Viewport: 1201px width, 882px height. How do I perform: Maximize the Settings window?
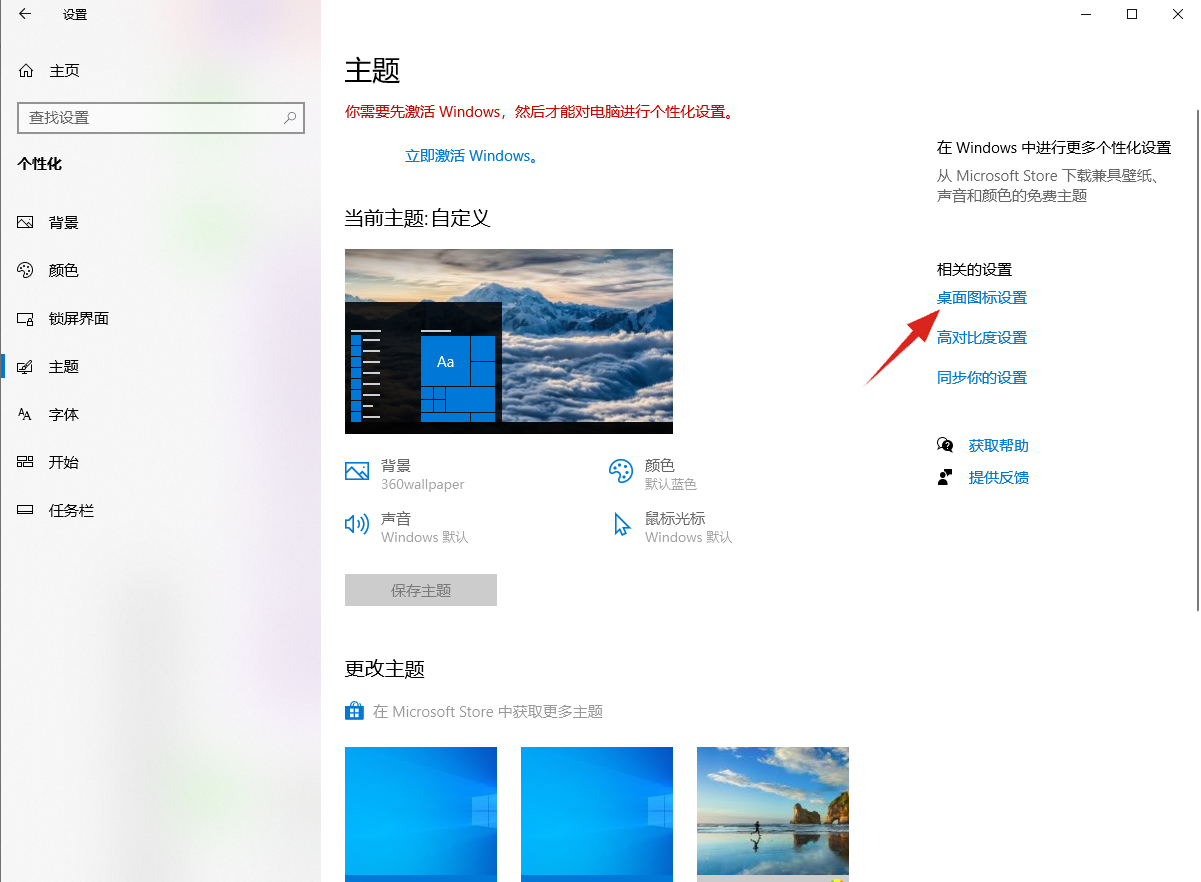click(x=1132, y=14)
